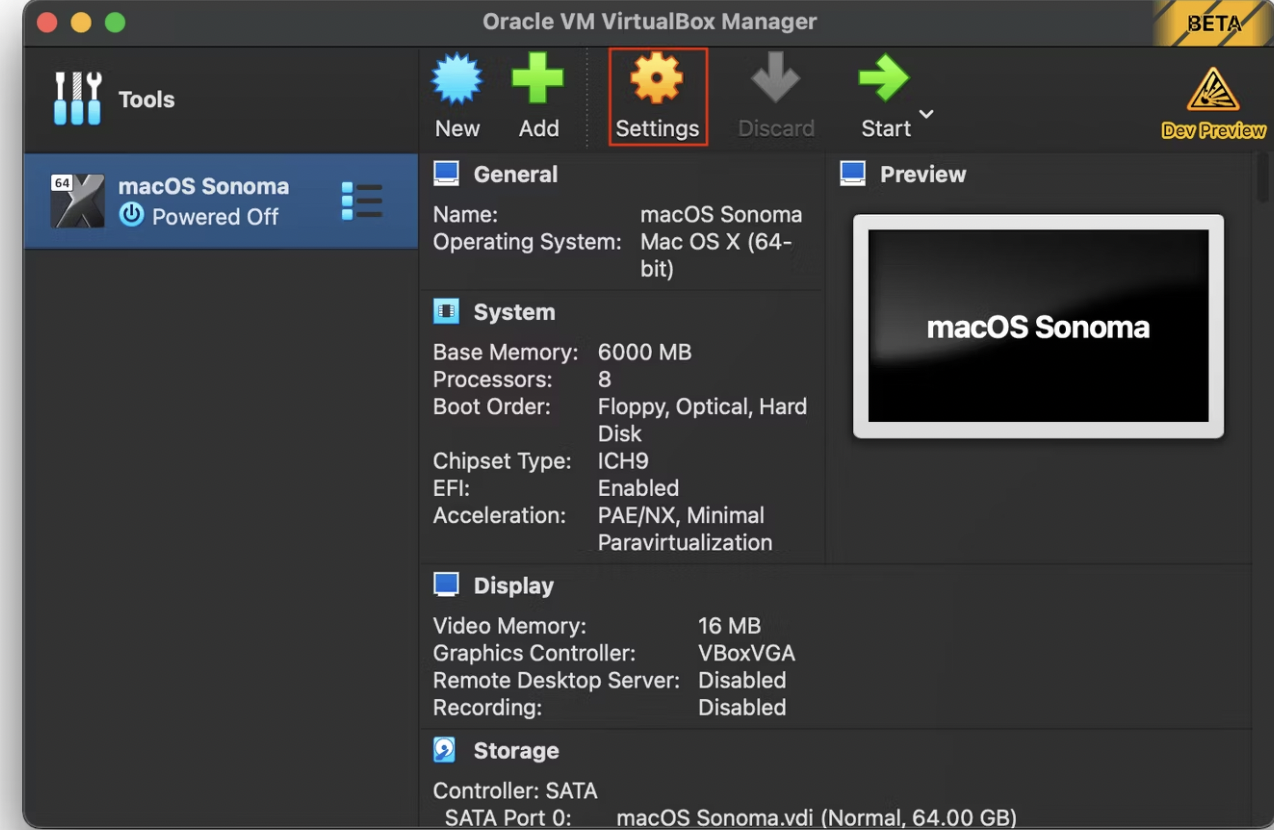The height and width of the screenshot is (830, 1274).
Task: Open the macOS Sonoma machine menu list icon
Action: tap(361, 201)
